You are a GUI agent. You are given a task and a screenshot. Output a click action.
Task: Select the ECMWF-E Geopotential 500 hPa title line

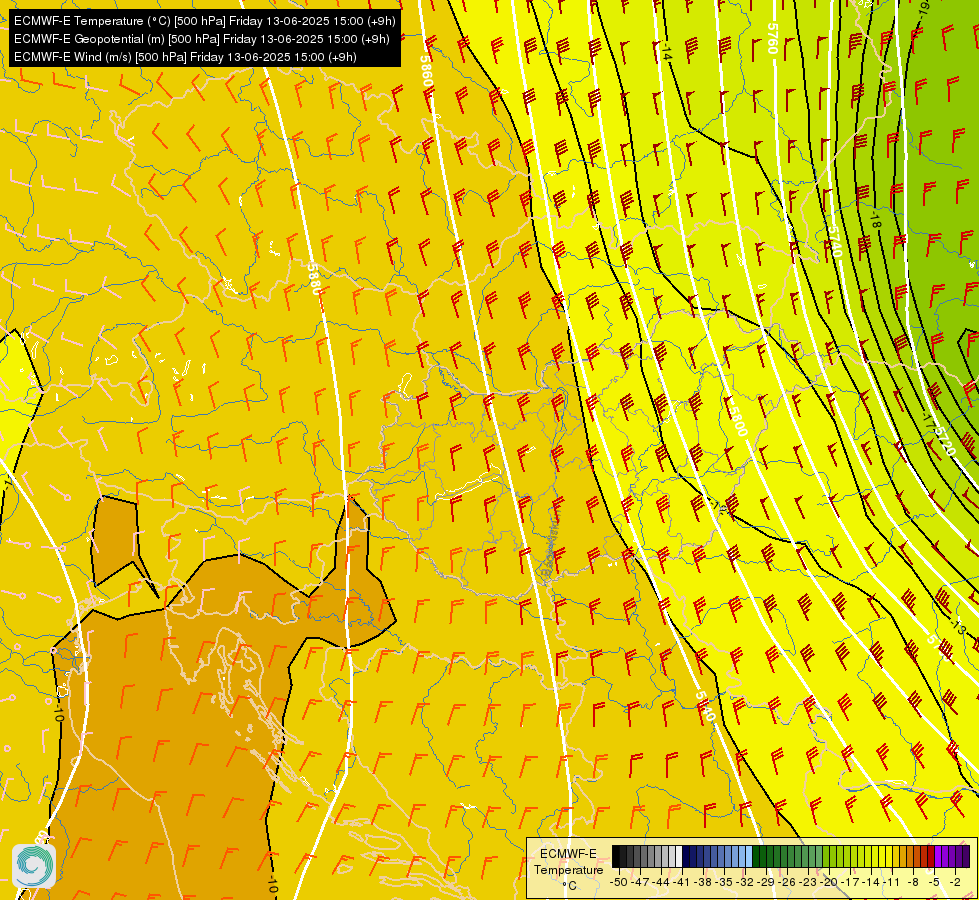click(x=202, y=39)
